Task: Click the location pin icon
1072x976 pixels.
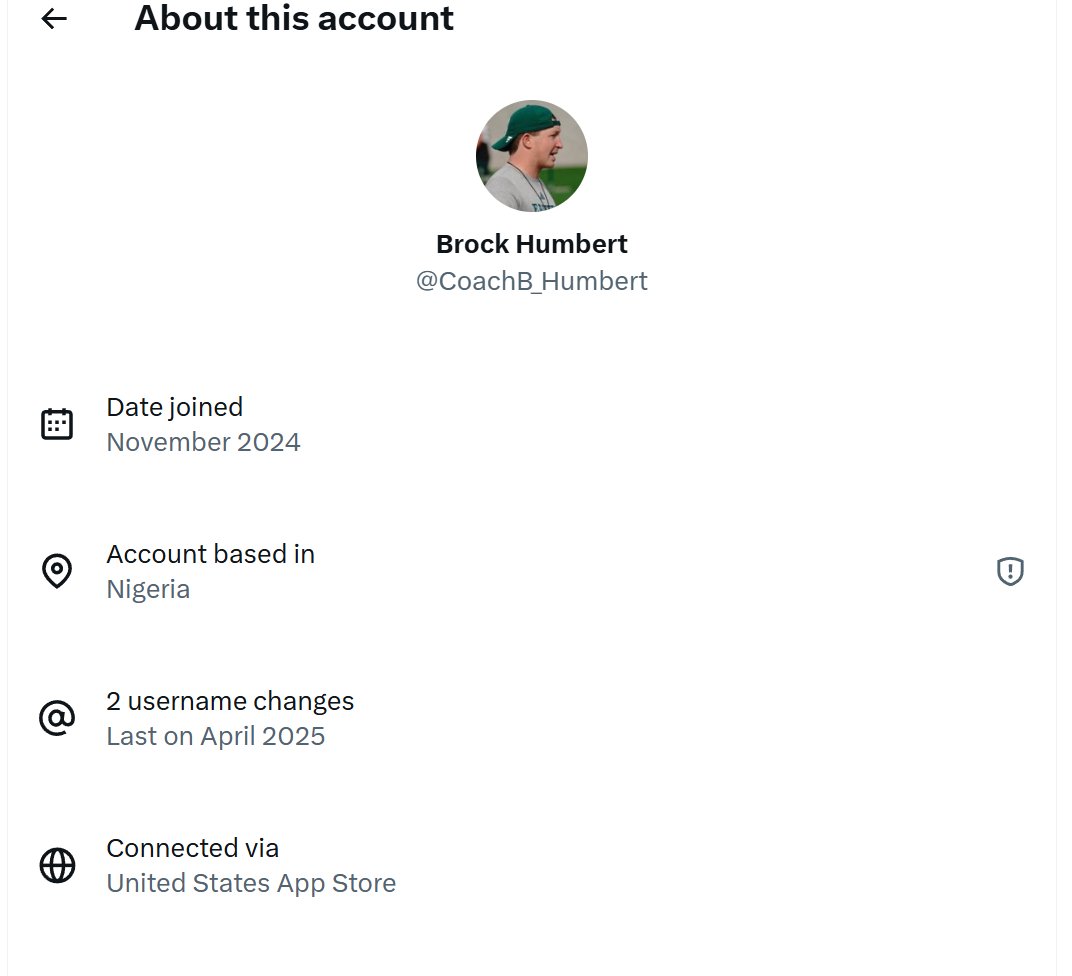Action: point(57,571)
